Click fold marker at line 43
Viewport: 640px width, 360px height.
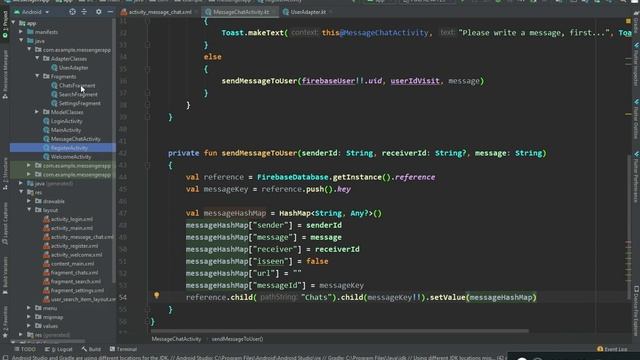[x=148, y=165]
